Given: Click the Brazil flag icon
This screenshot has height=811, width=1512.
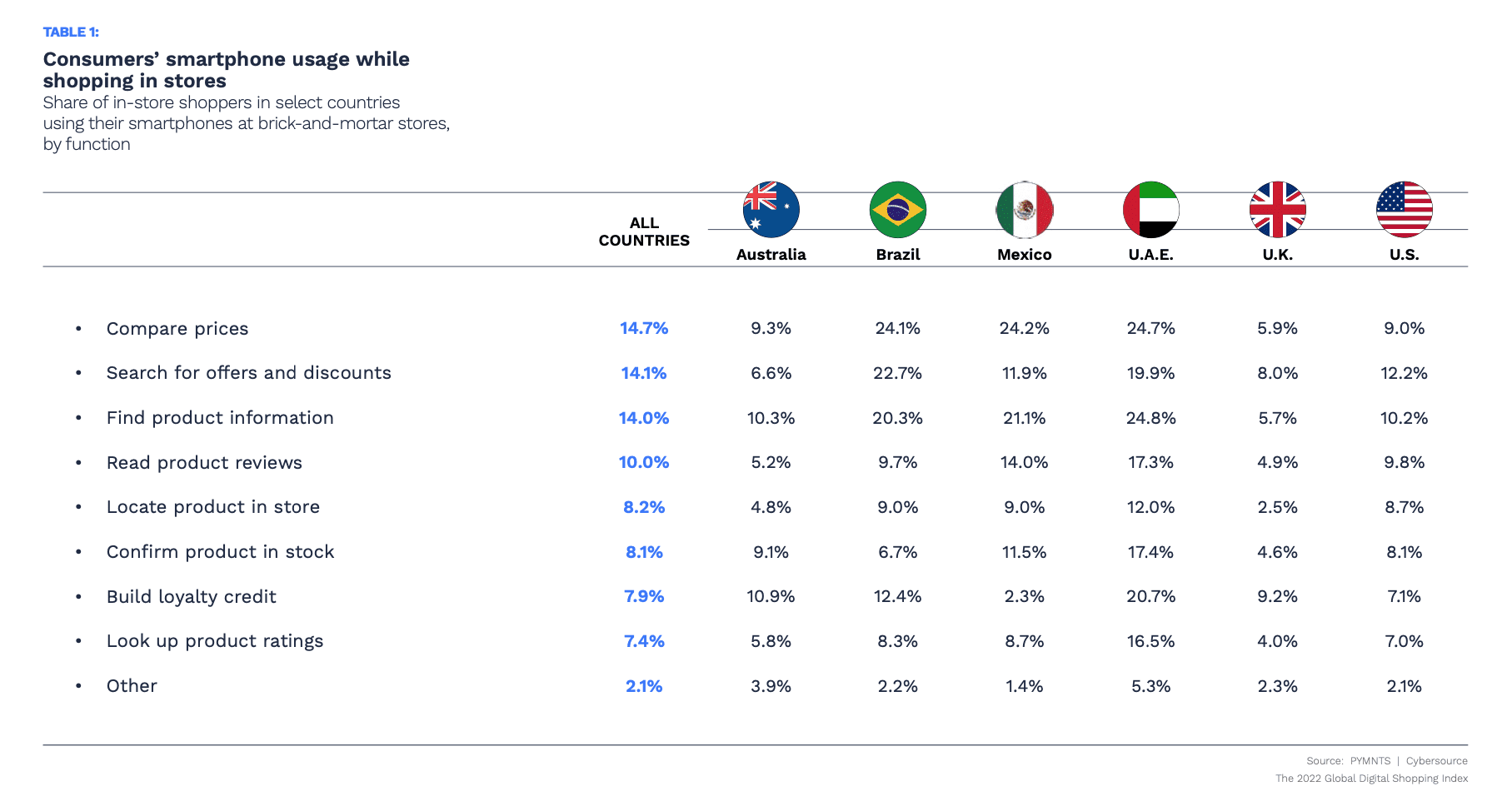Looking at the screenshot, I should (897, 210).
